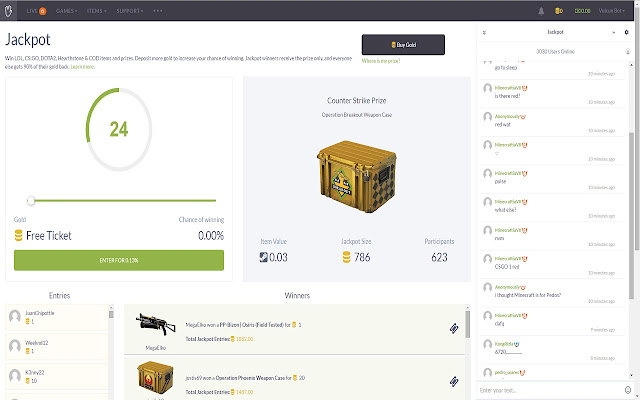Open chat settings gear icon
This screenshot has width=640, height=400.
627,32
